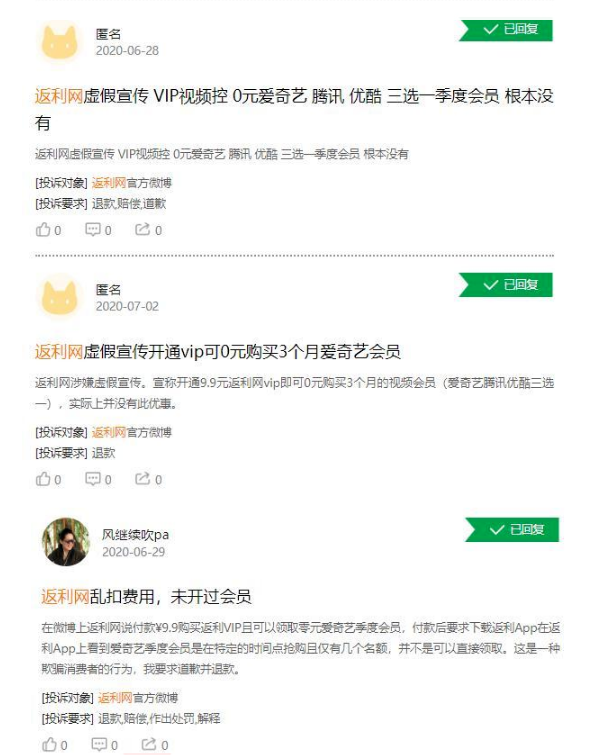Open complaint titled 返利网虚假宣传 VIP视频控

click(294, 109)
